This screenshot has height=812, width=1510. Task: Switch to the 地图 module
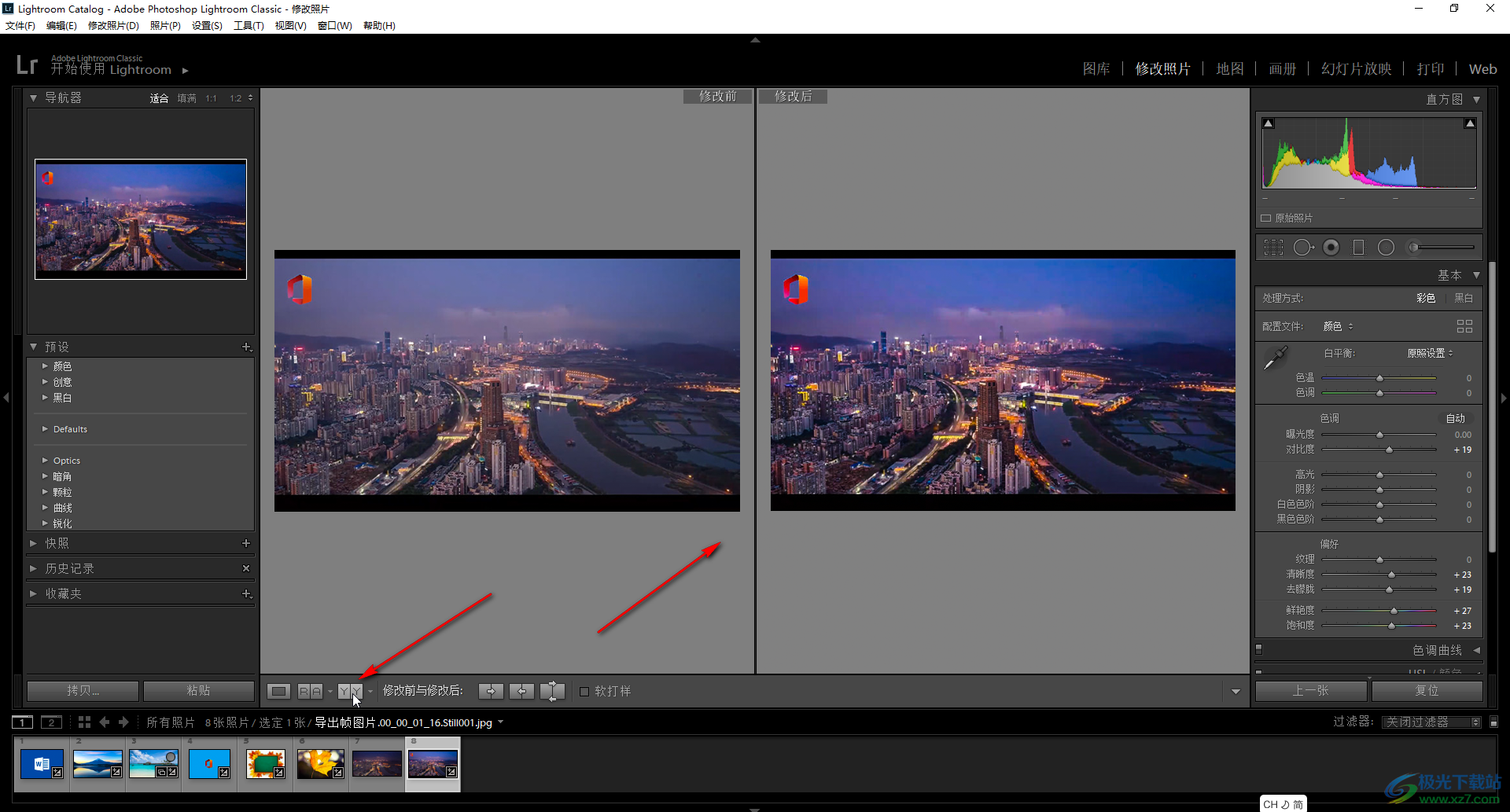(1230, 69)
